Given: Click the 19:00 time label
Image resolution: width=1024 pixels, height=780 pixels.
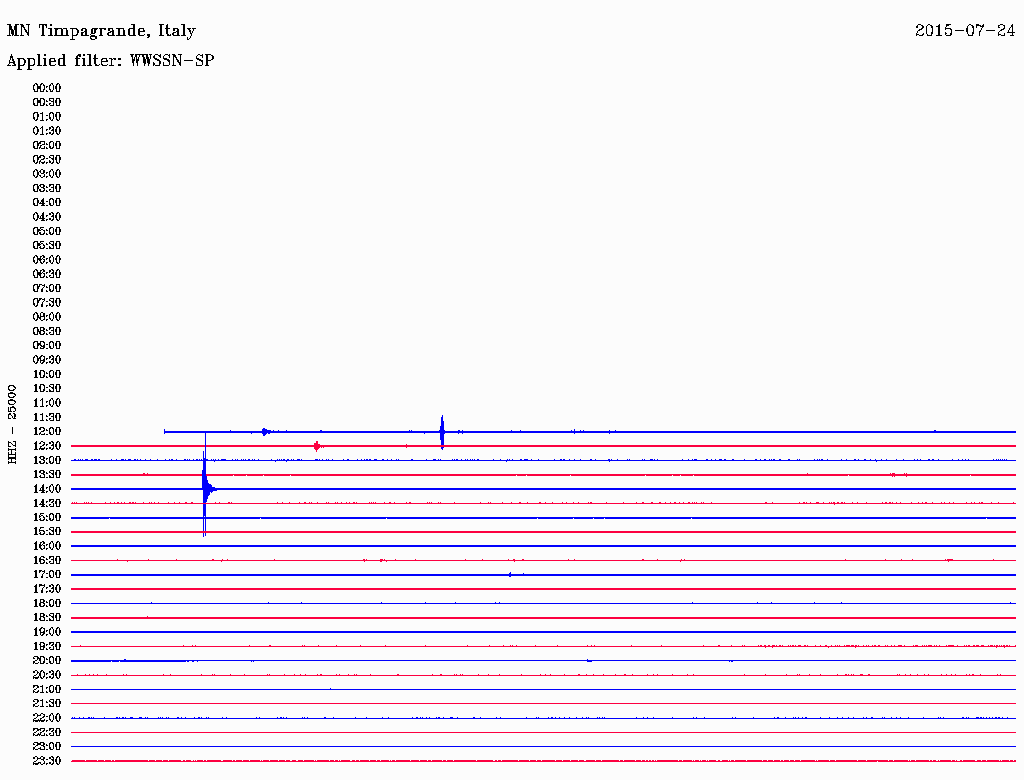Looking at the screenshot, I should 46,632.
